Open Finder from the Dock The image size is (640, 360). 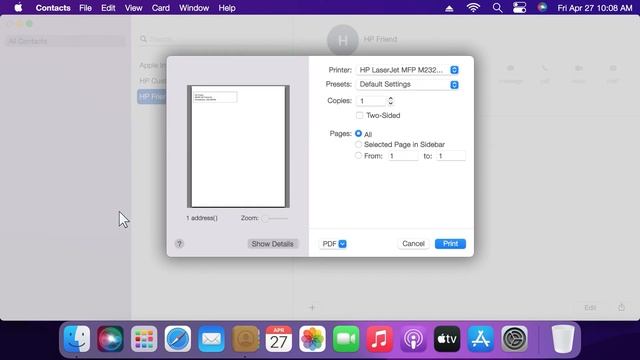point(77,339)
